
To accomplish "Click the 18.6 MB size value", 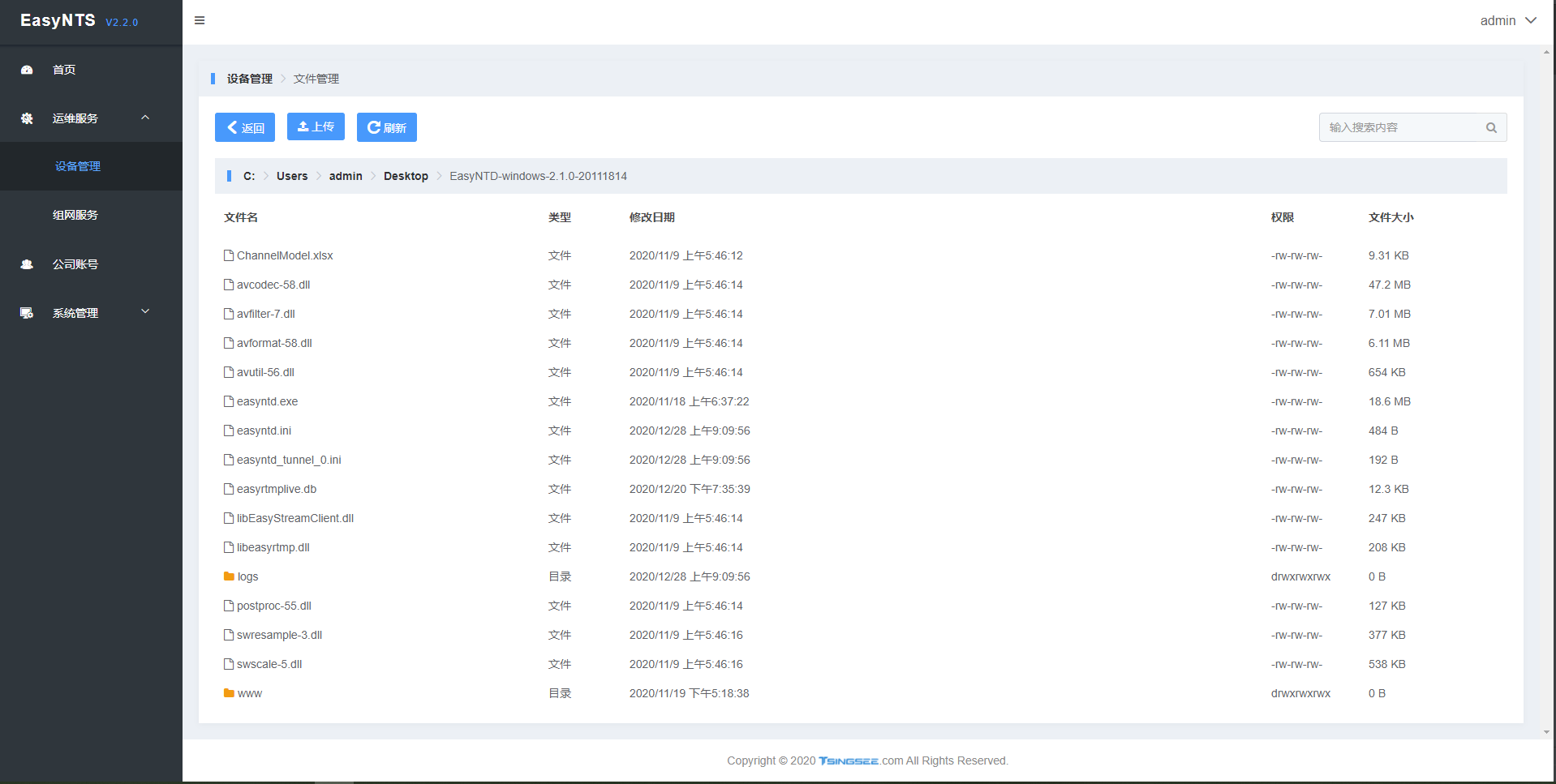I will point(1390,401).
